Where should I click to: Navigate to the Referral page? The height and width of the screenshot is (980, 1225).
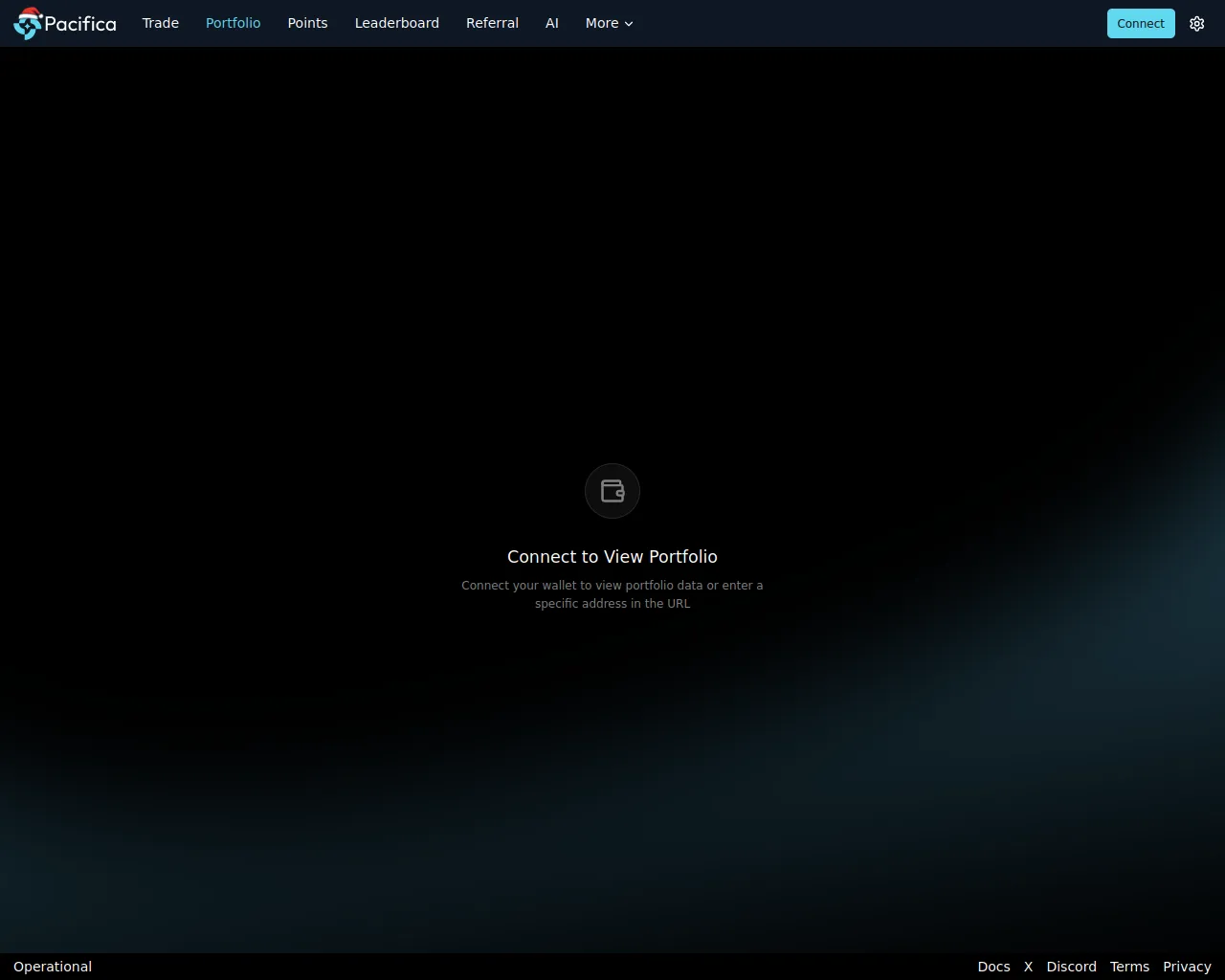click(492, 23)
